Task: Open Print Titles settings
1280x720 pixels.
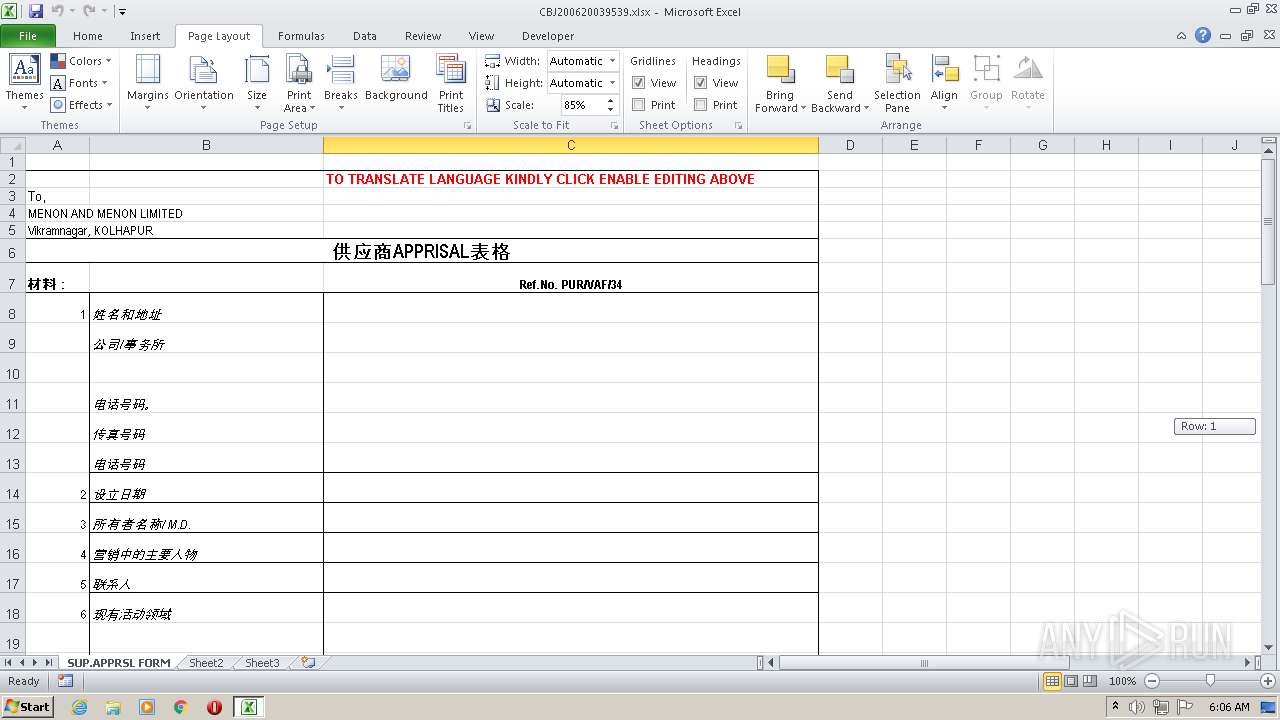Action: click(x=451, y=83)
